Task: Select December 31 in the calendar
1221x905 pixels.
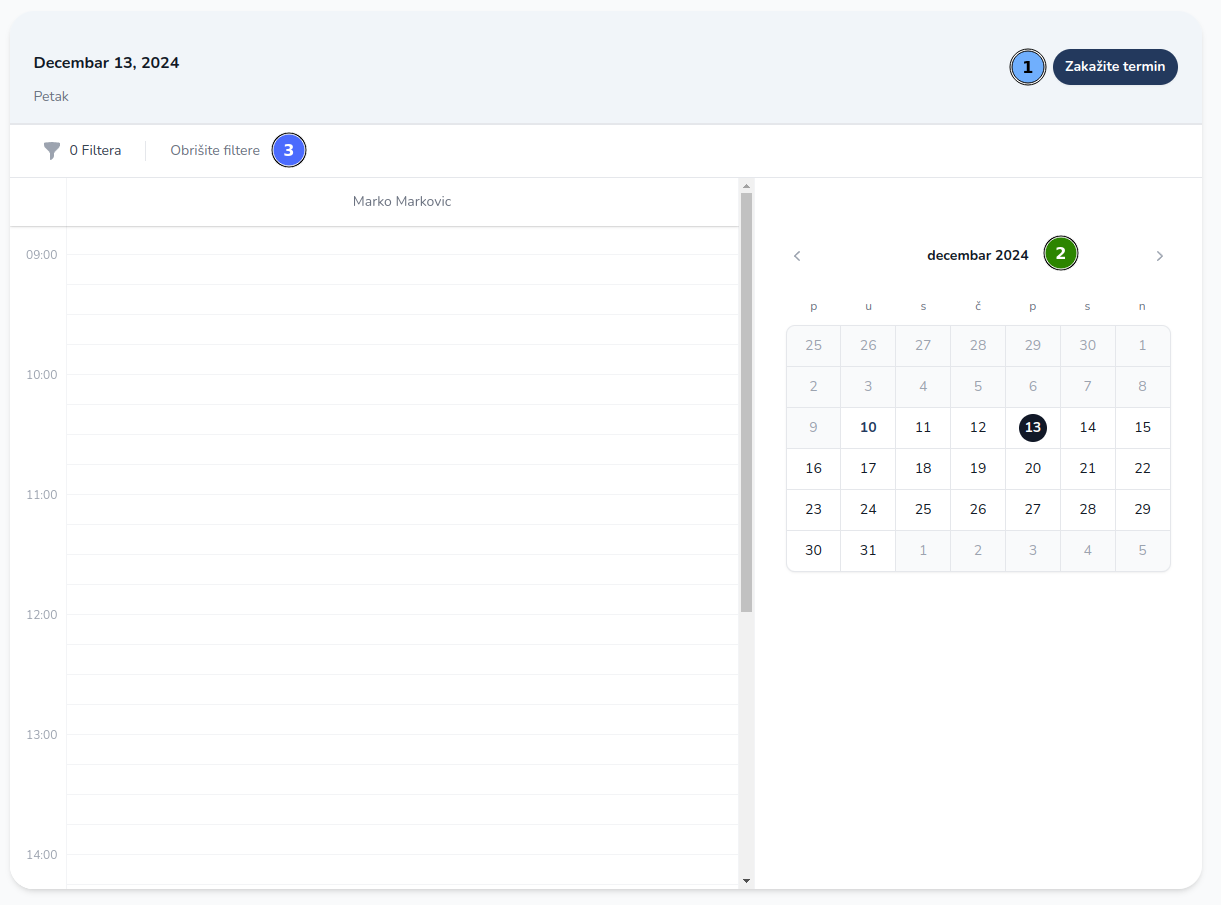Action: tap(868, 551)
